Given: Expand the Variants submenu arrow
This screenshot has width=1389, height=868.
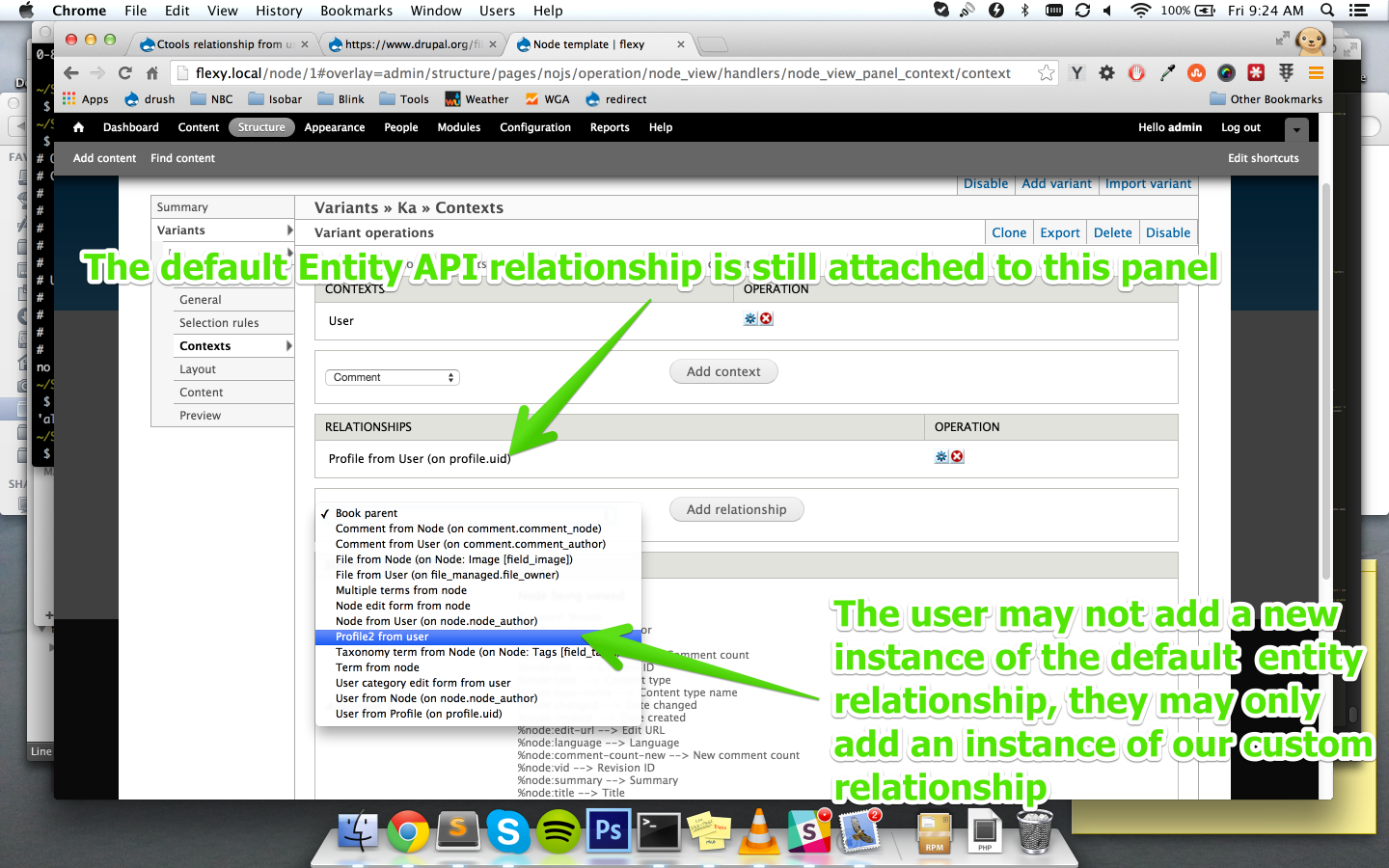Looking at the screenshot, I should point(289,231).
